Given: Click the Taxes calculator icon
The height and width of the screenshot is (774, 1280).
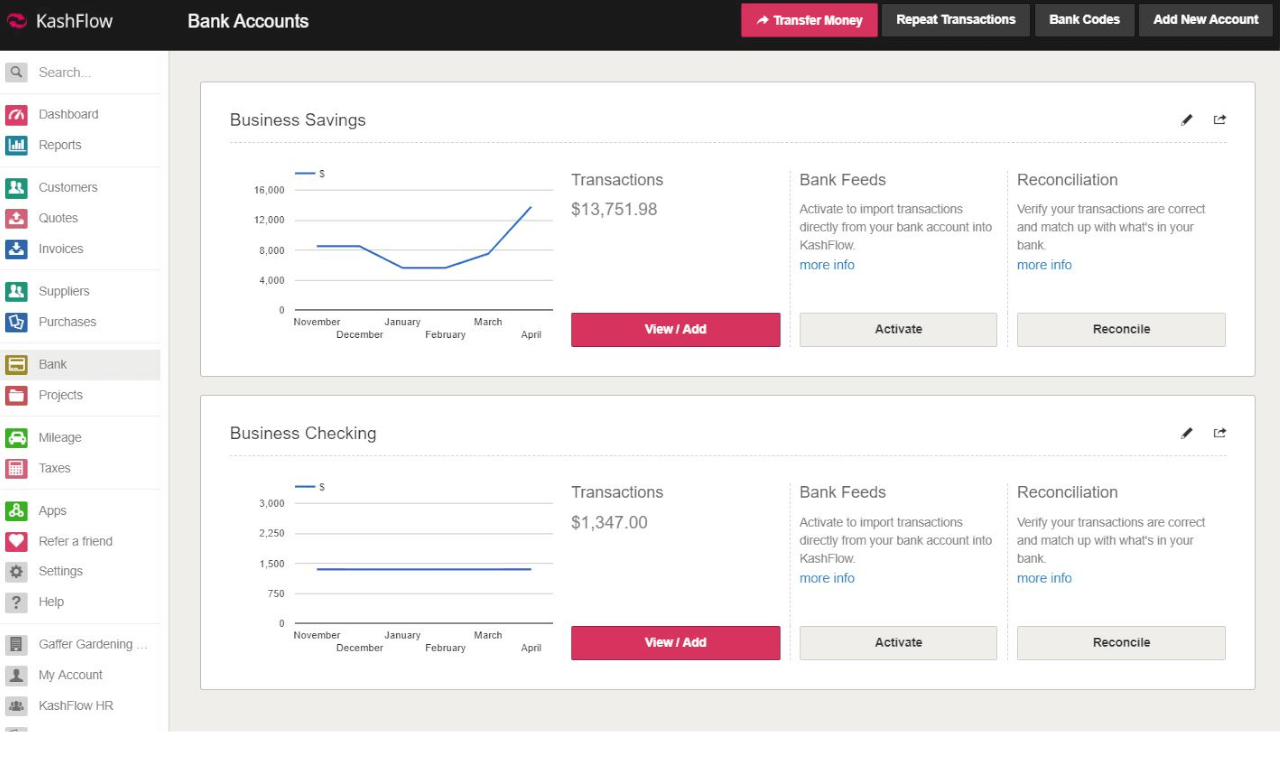Looking at the screenshot, I should tap(16, 468).
